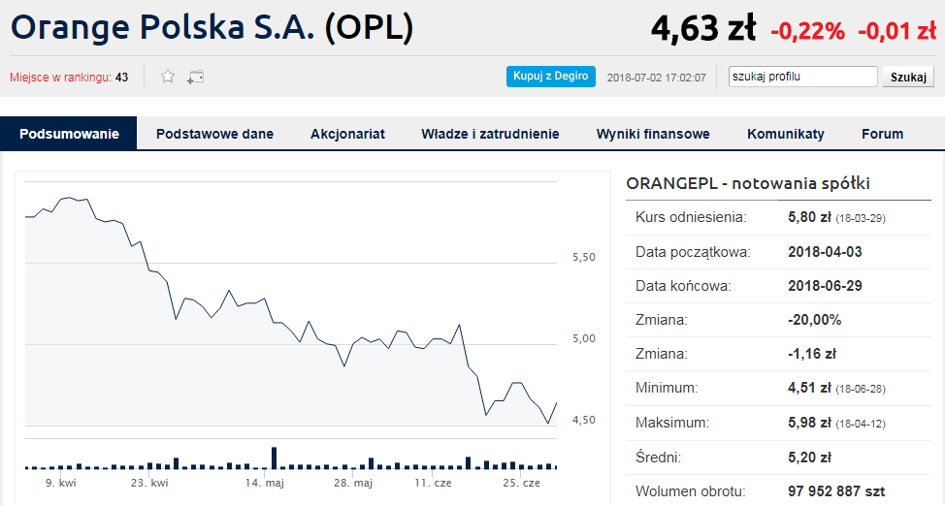Open the Podsumowanie tab
The width and height of the screenshot is (945, 505).
pos(69,134)
